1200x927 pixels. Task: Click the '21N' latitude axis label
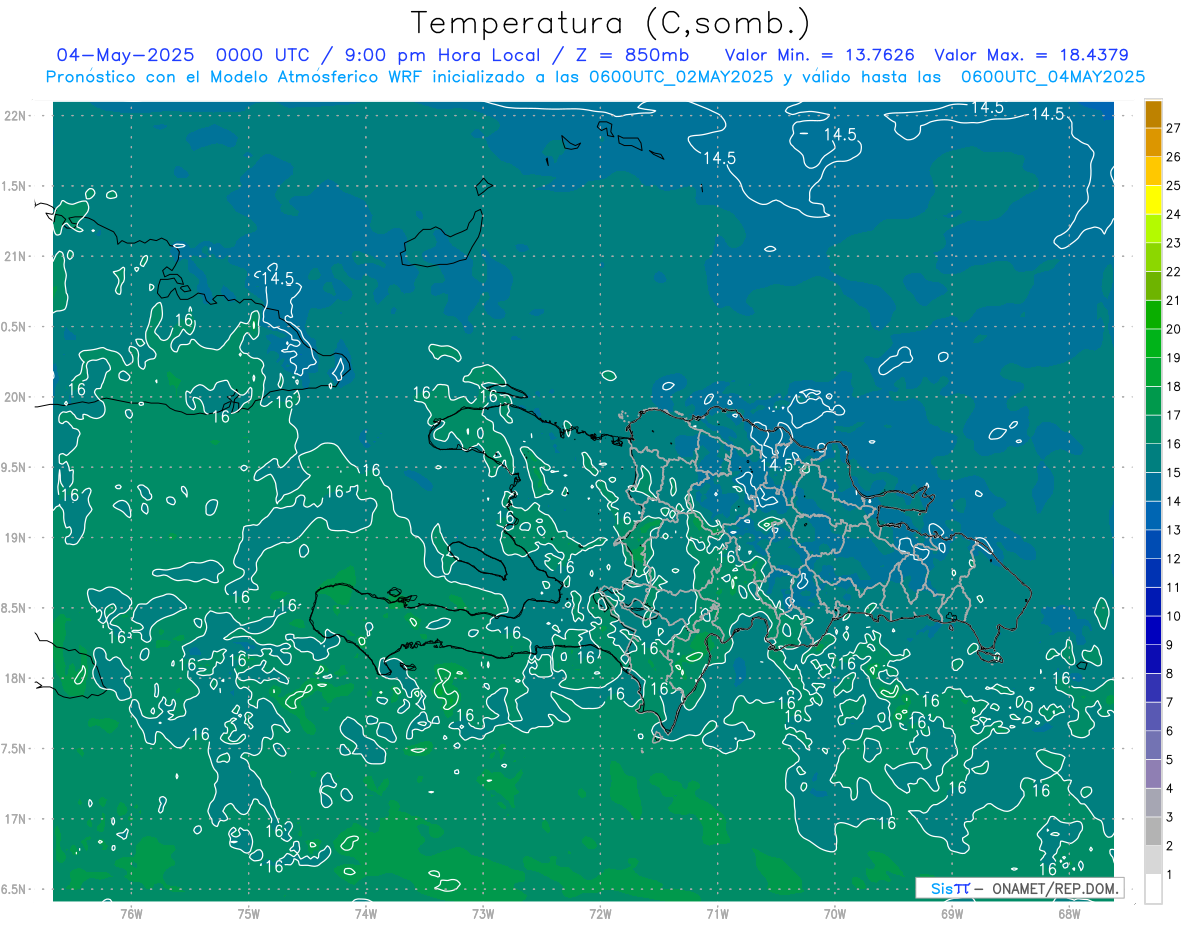(x=16, y=256)
